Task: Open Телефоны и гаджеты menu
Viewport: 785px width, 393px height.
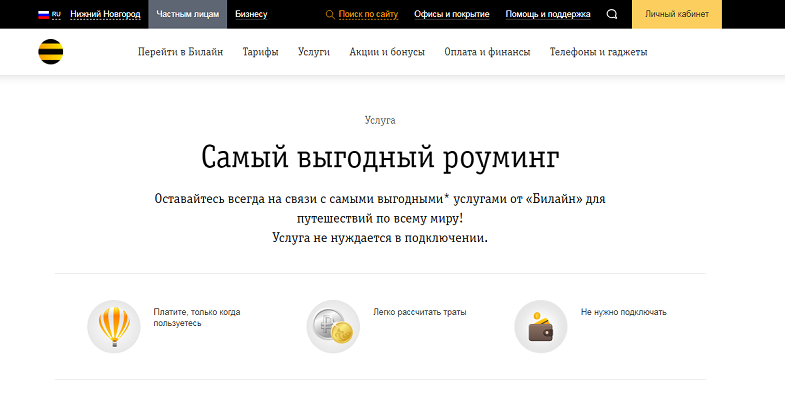Action: (598, 52)
